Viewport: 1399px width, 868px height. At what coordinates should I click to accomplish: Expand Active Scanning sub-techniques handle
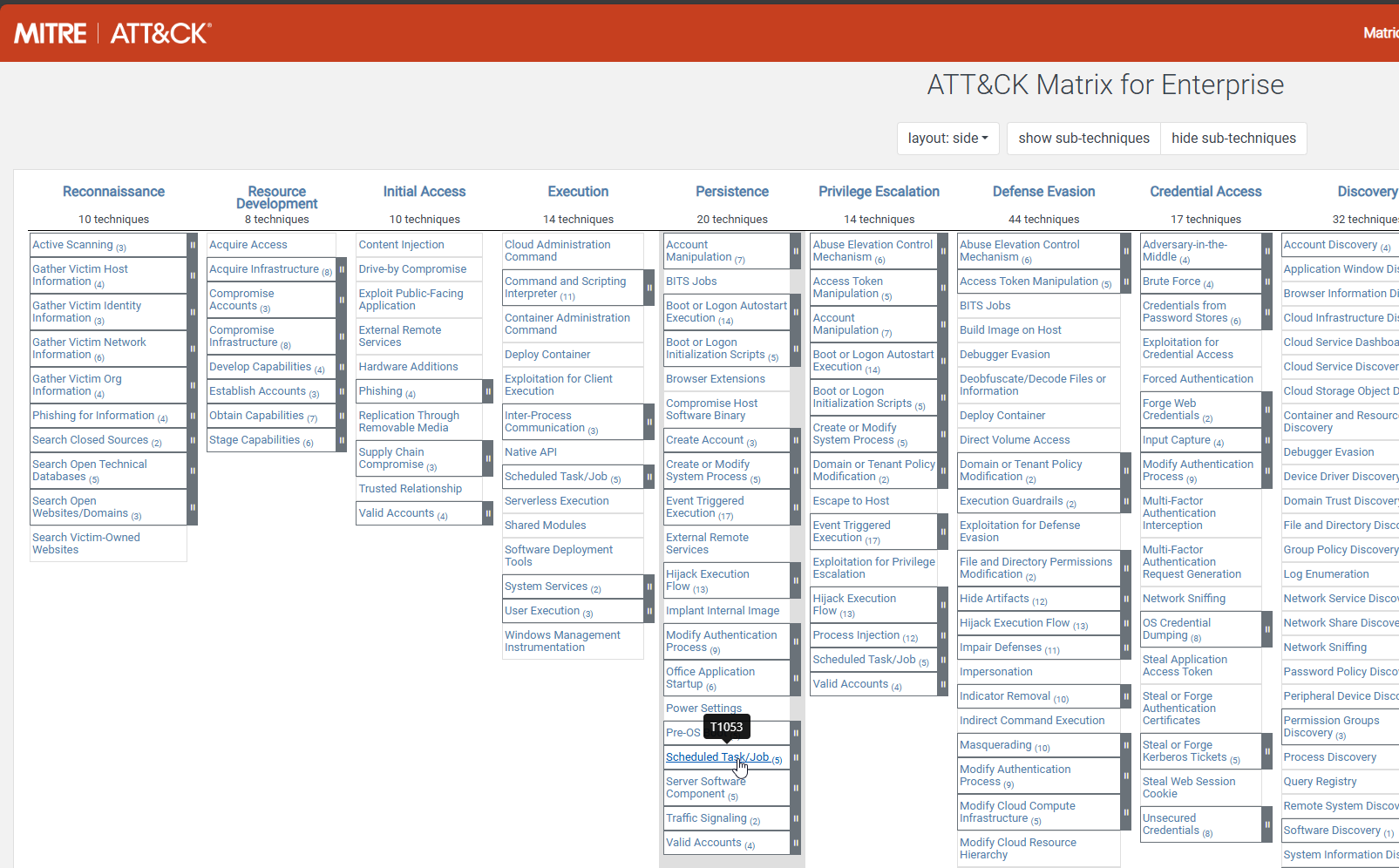(x=193, y=245)
